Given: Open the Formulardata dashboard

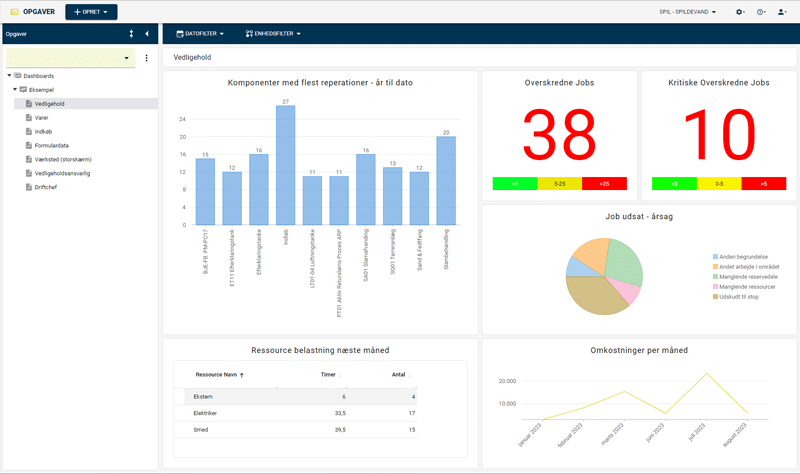Looking at the screenshot, I should click(52, 145).
